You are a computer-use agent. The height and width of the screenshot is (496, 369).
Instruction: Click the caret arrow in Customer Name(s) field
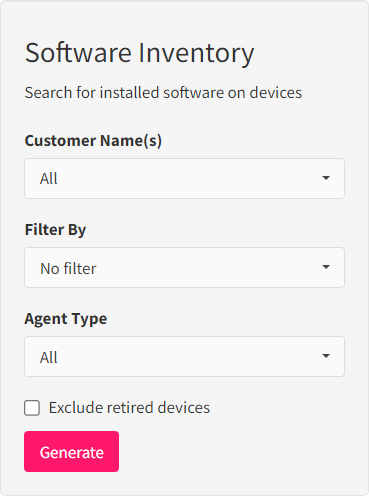coord(326,178)
